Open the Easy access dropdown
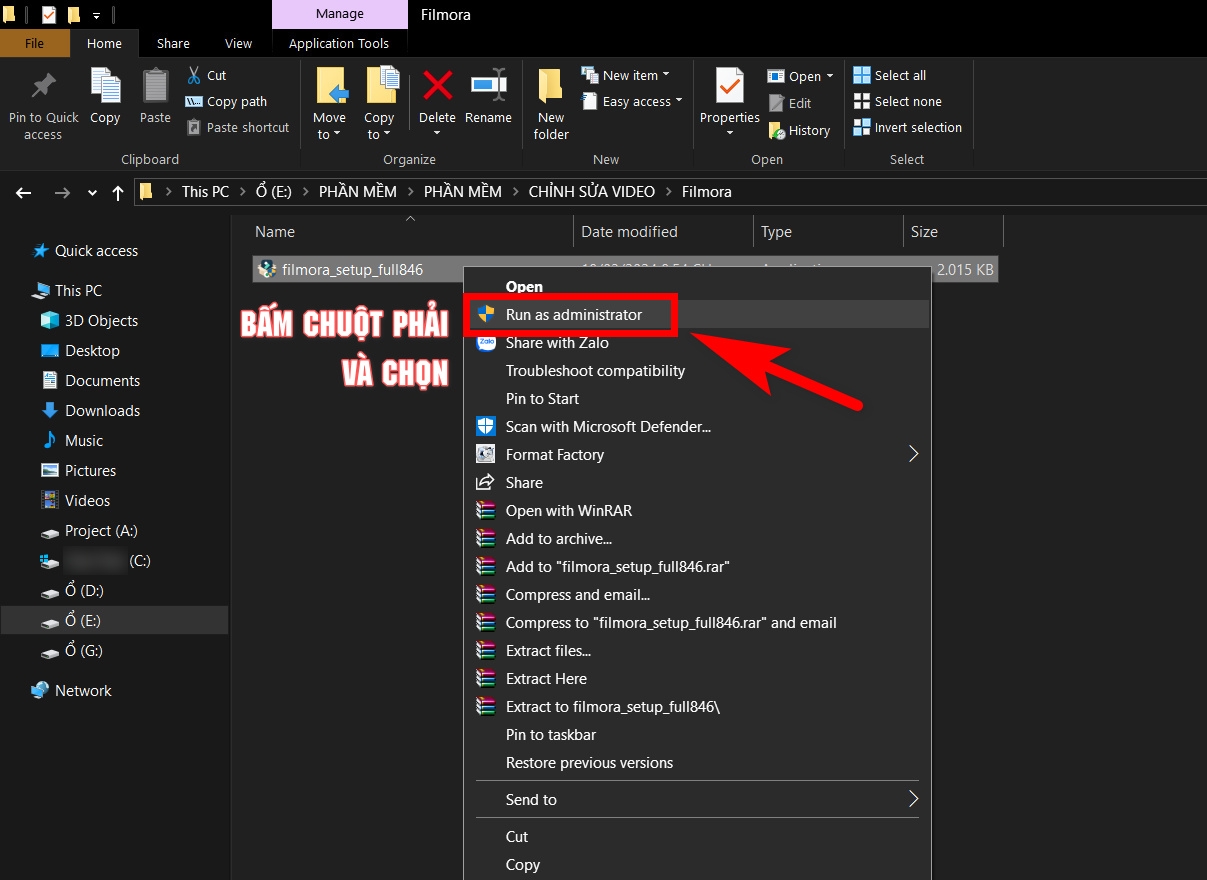Screen dimensions: 1207x880 coord(631,101)
